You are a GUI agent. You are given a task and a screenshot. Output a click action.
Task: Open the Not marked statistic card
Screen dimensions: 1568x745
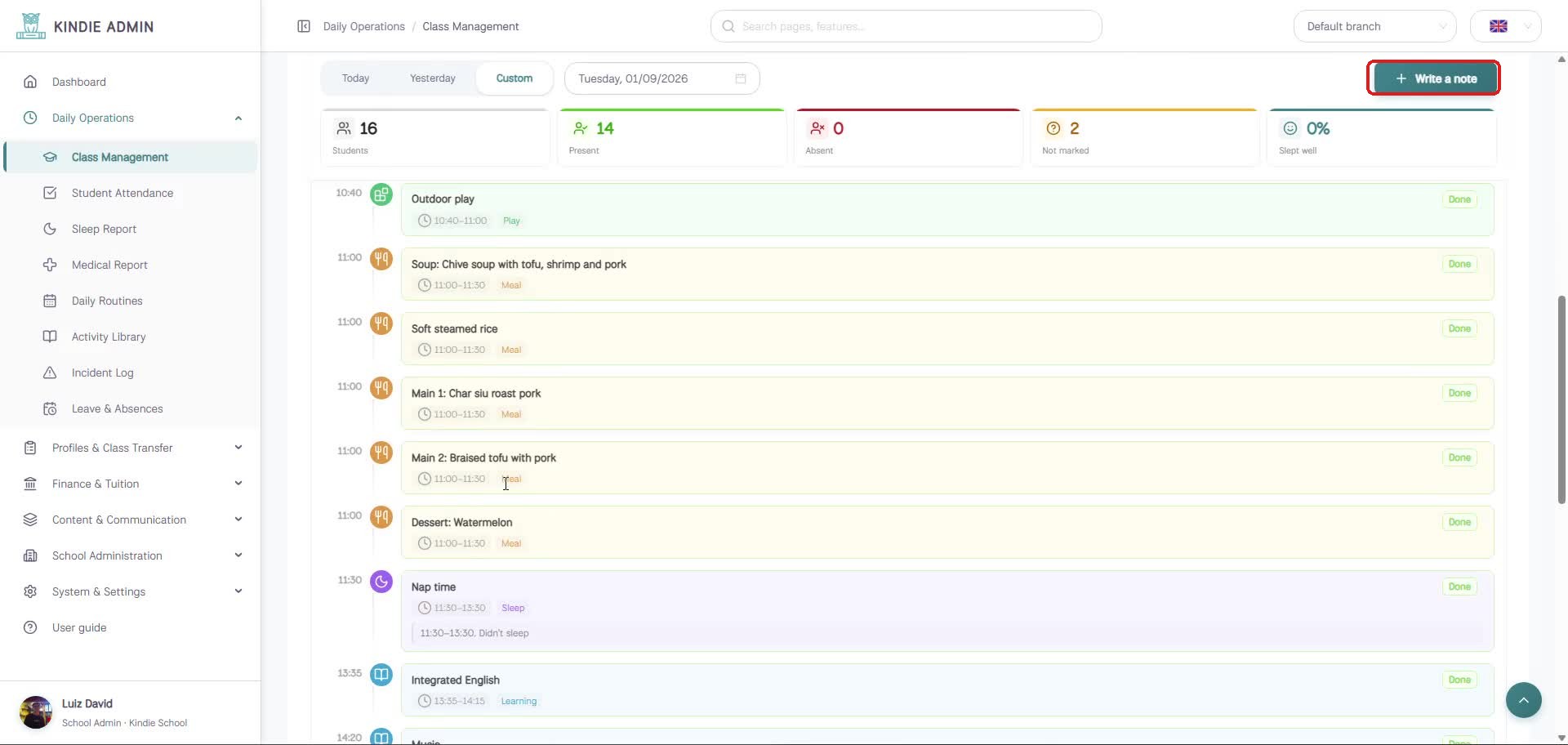click(1145, 137)
